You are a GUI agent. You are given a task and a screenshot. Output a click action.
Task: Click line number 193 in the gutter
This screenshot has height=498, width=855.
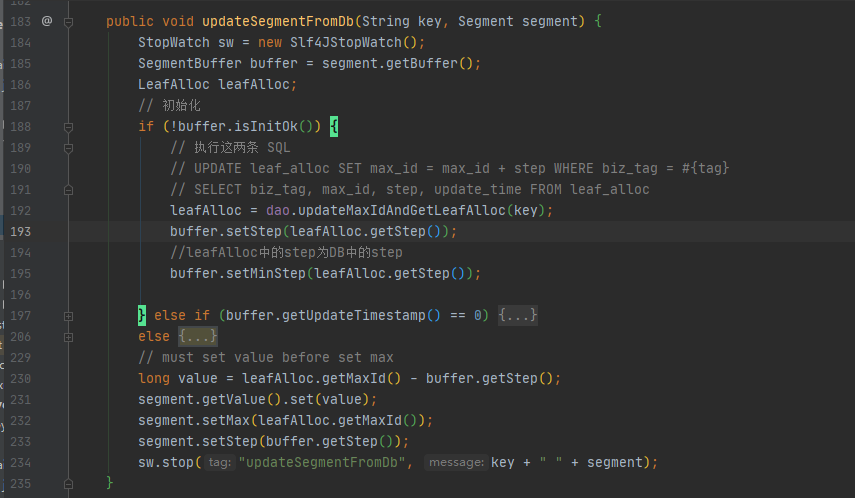22,231
